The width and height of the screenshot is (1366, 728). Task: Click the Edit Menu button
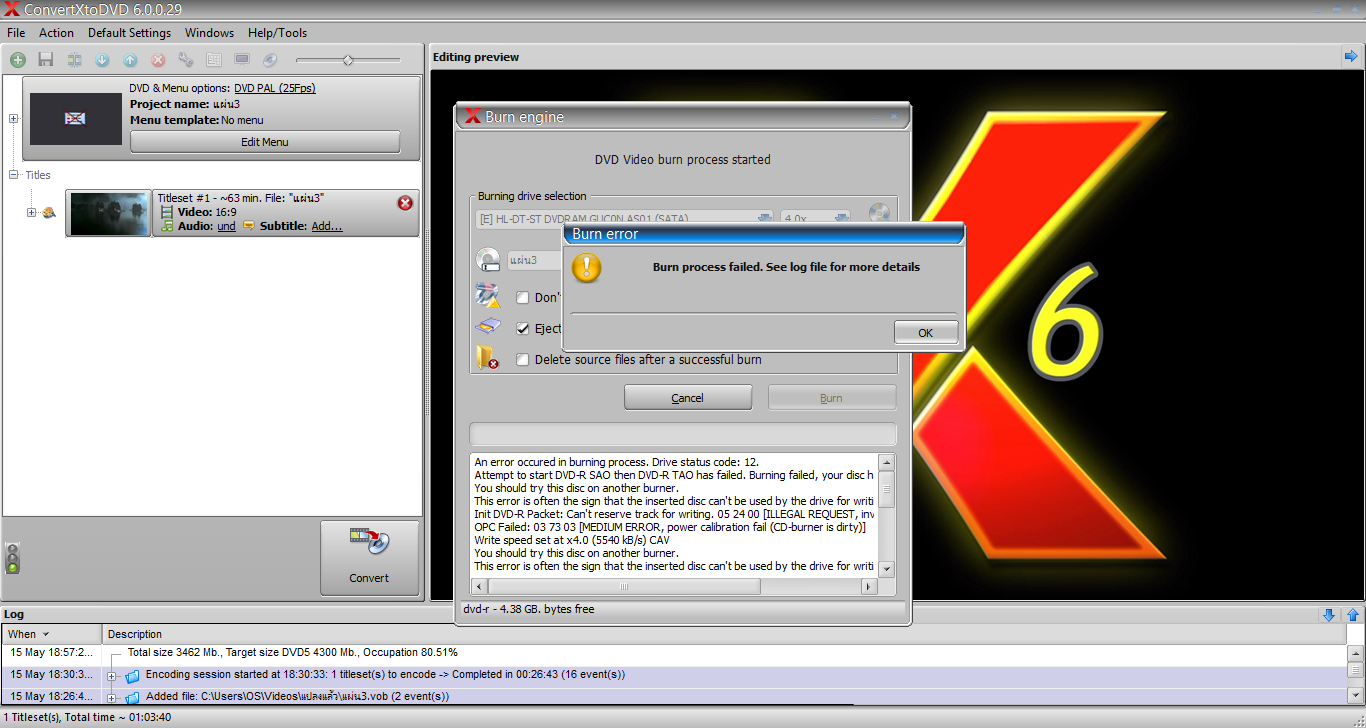(265, 142)
